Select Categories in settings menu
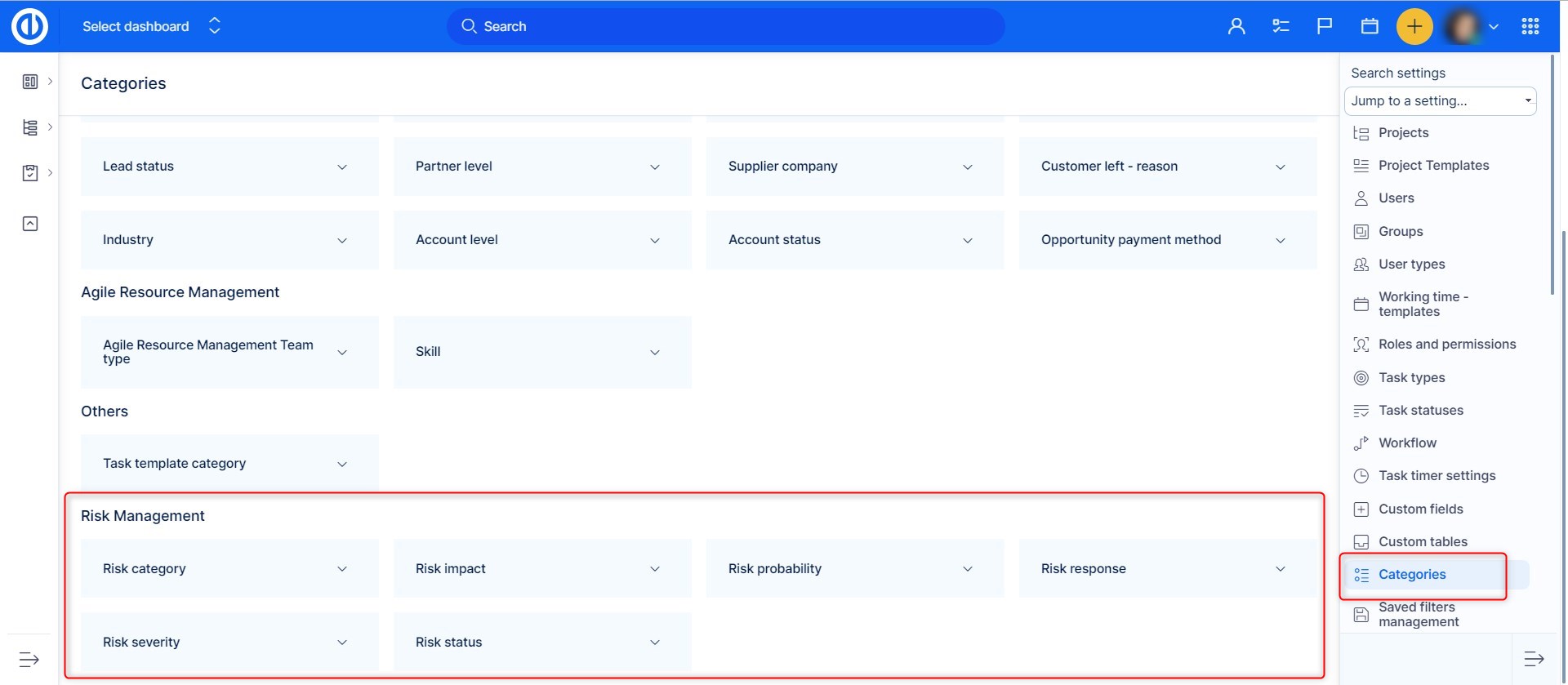Image resolution: width=1568 pixels, height=685 pixels. [1411, 575]
